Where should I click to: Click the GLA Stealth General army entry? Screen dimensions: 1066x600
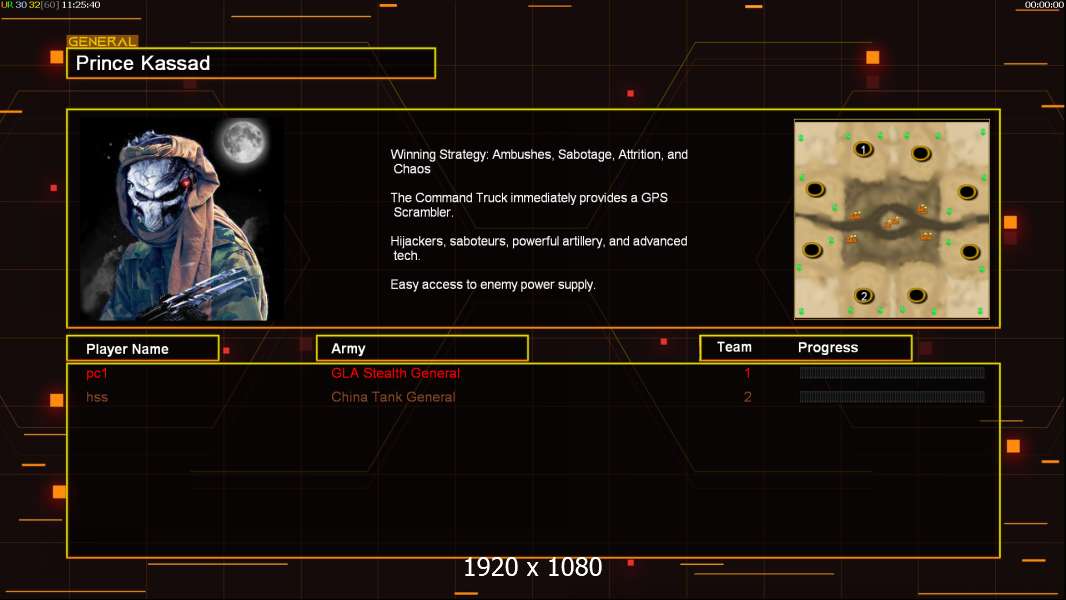395,373
